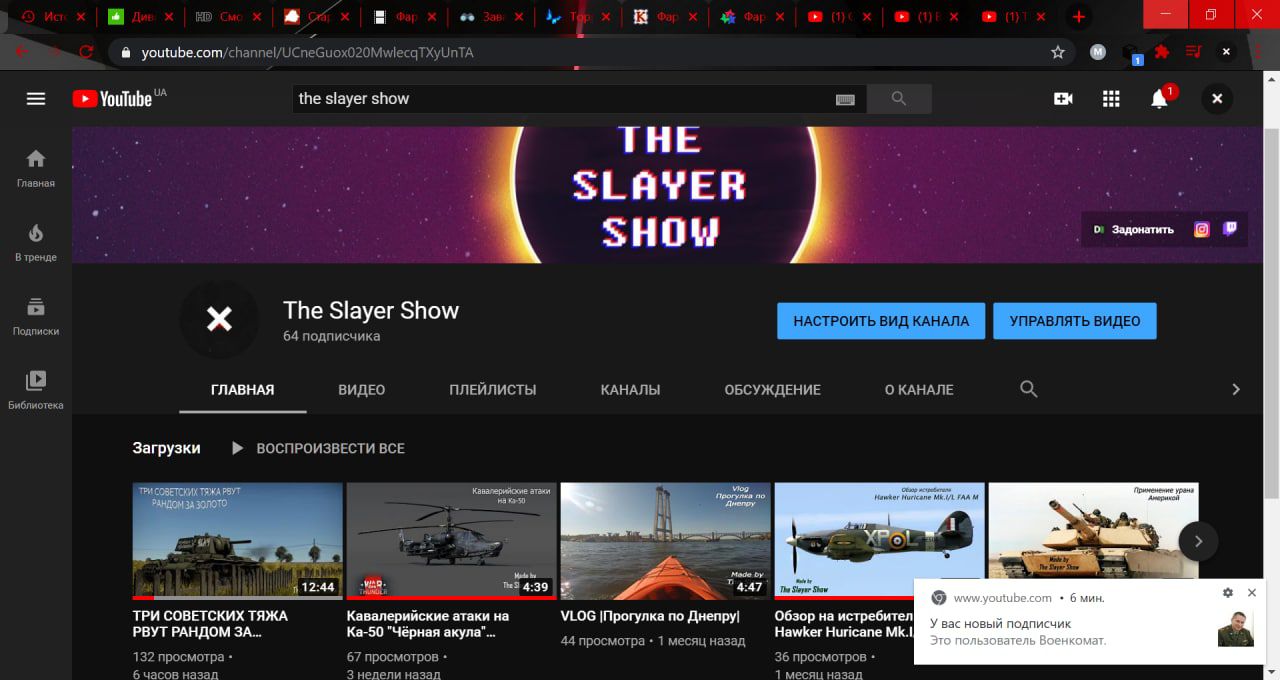Image resolution: width=1280 pixels, height=680 pixels.
Task: Open the Soviet heavy tanks video thumbnail
Action: [x=237, y=541]
